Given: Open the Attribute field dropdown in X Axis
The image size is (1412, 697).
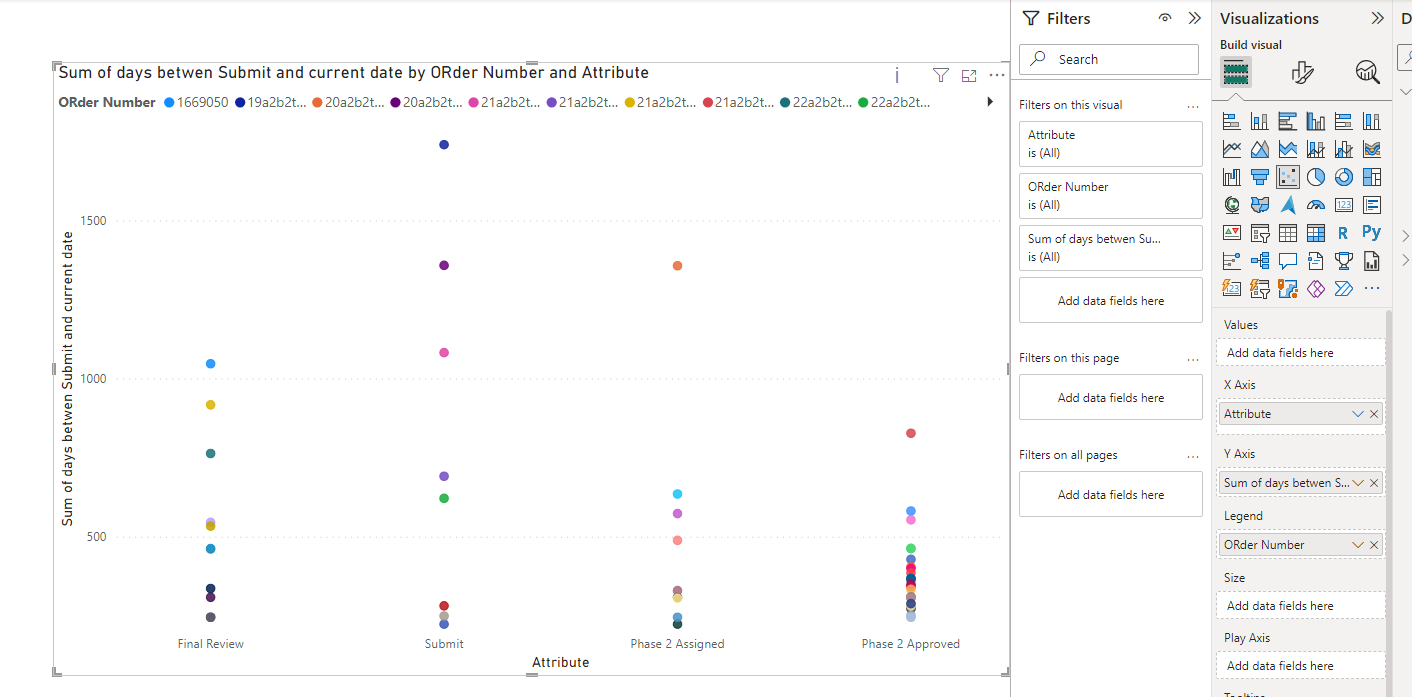Looking at the screenshot, I should (x=1358, y=414).
